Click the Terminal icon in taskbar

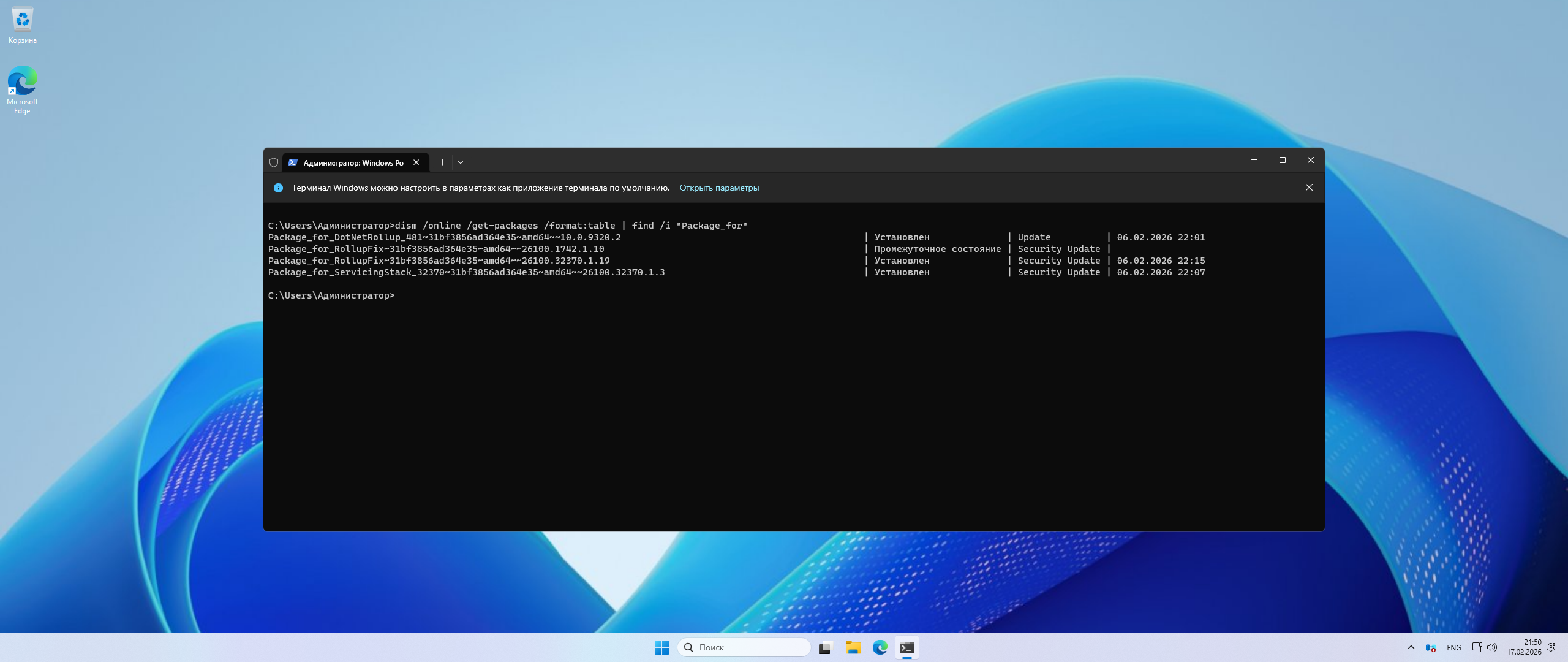pyautogui.click(x=907, y=647)
